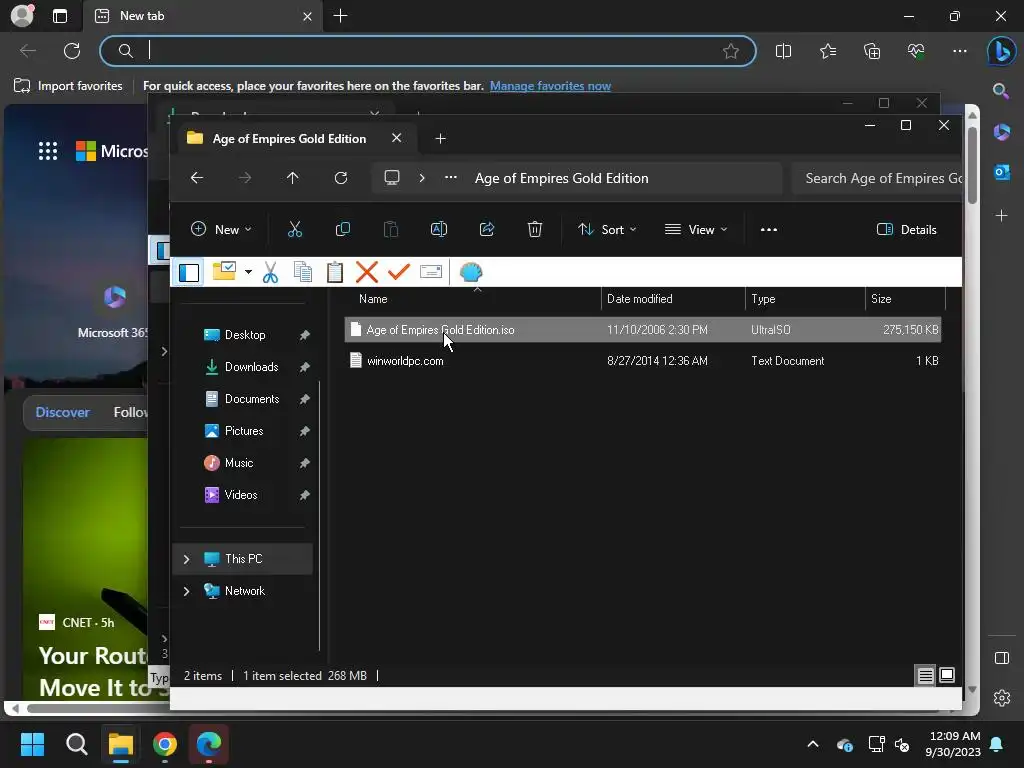Click the Delete trash icon in command bar
Screen dimensions: 1024x768
pyautogui.click(x=534, y=229)
